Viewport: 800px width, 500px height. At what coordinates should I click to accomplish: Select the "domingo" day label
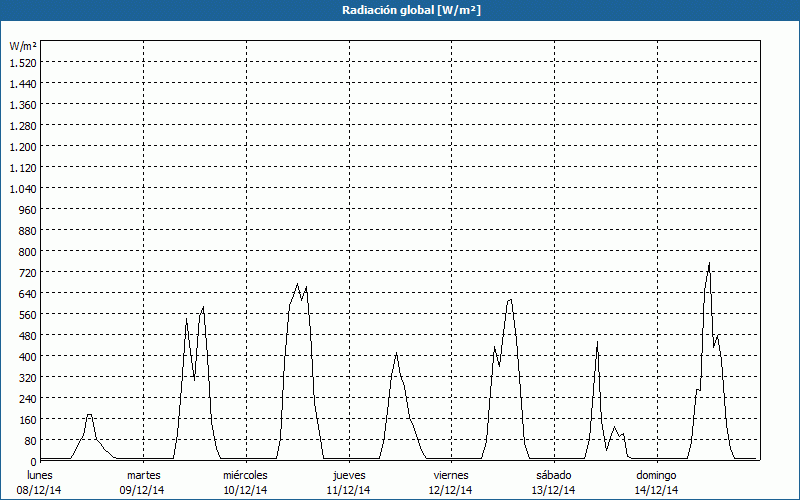tap(657, 474)
